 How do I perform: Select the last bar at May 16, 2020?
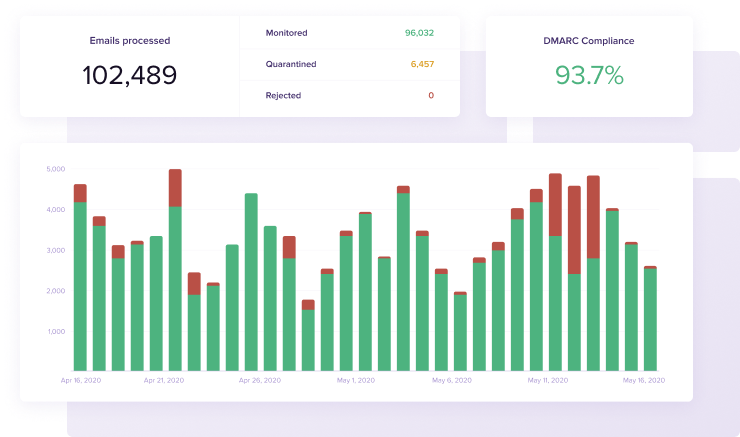tap(650, 319)
